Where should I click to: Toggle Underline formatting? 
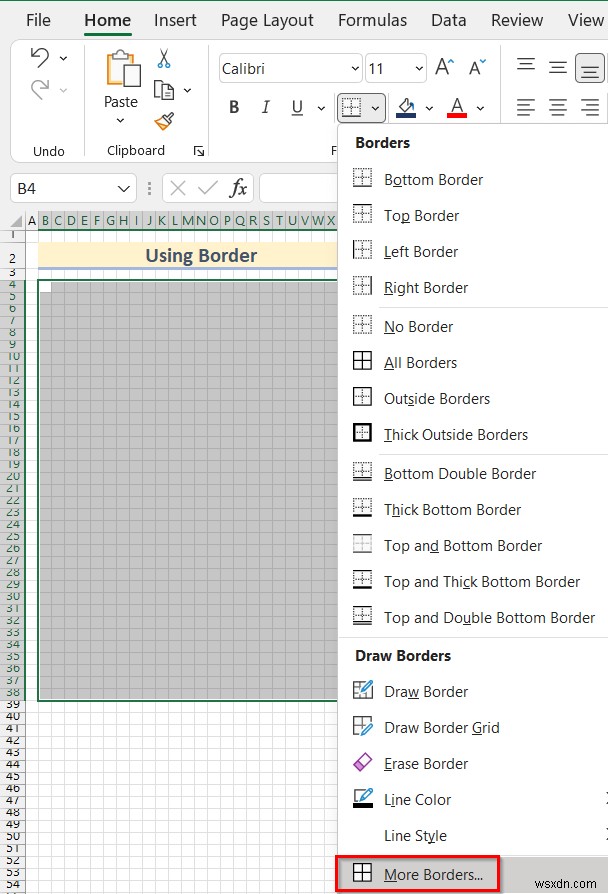click(297, 107)
